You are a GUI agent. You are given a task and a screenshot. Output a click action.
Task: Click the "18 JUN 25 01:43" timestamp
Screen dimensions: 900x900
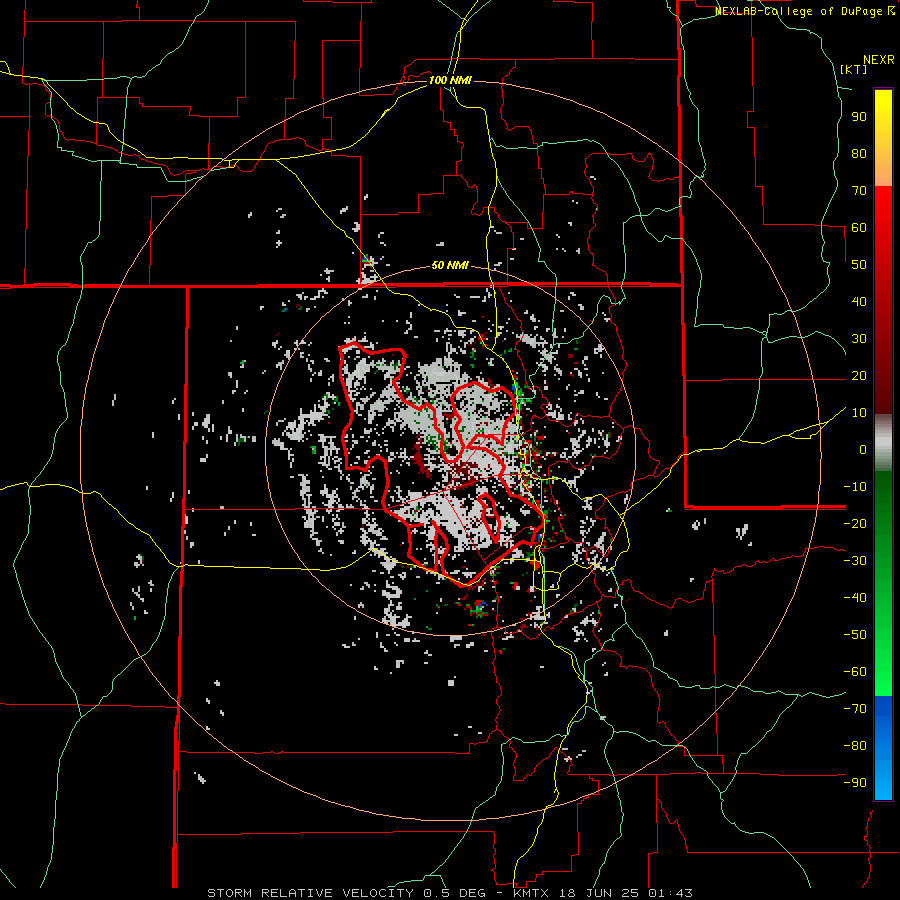point(624,893)
